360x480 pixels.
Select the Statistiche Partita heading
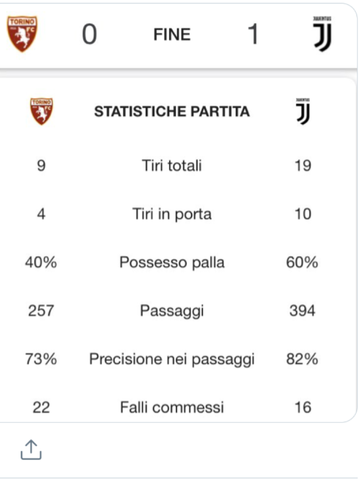(x=172, y=111)
